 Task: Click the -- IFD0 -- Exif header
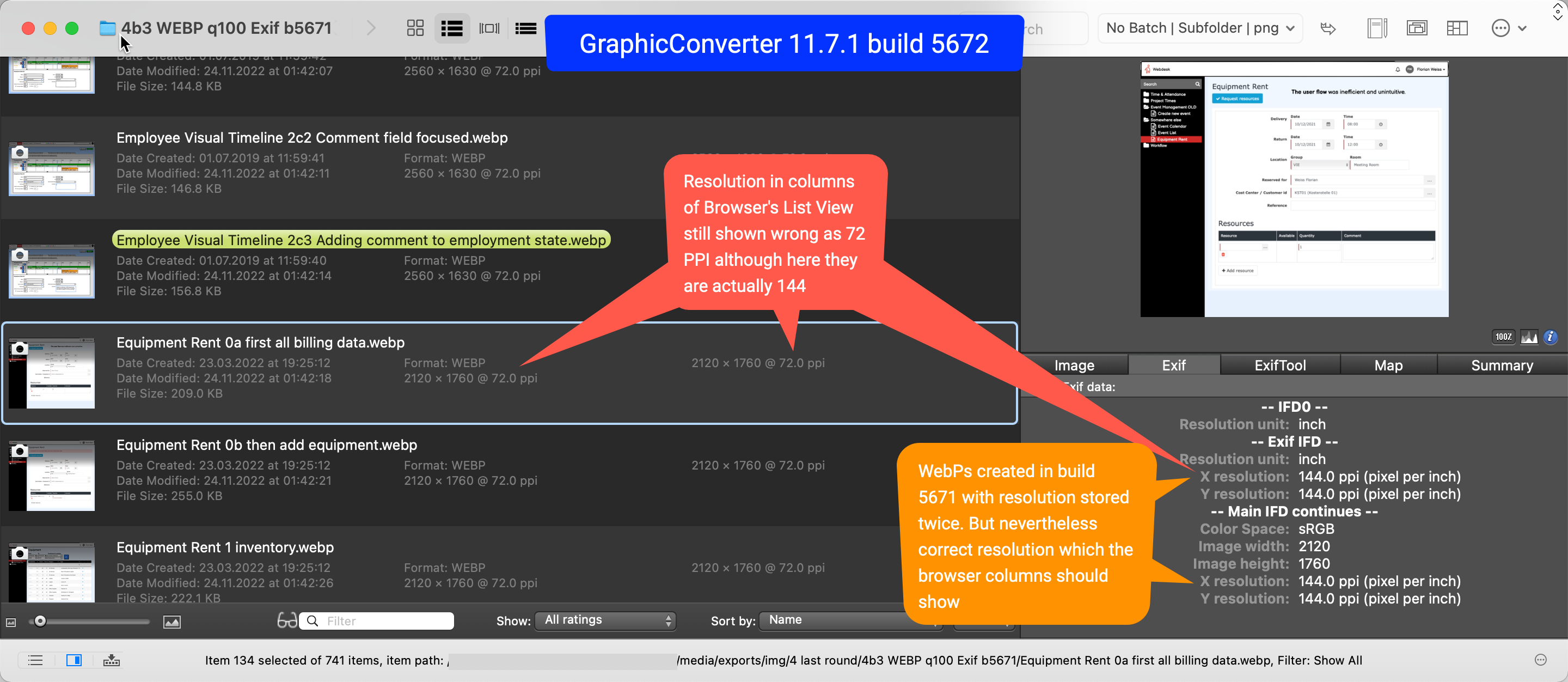pyautogui.click(x=1294, y=407)
